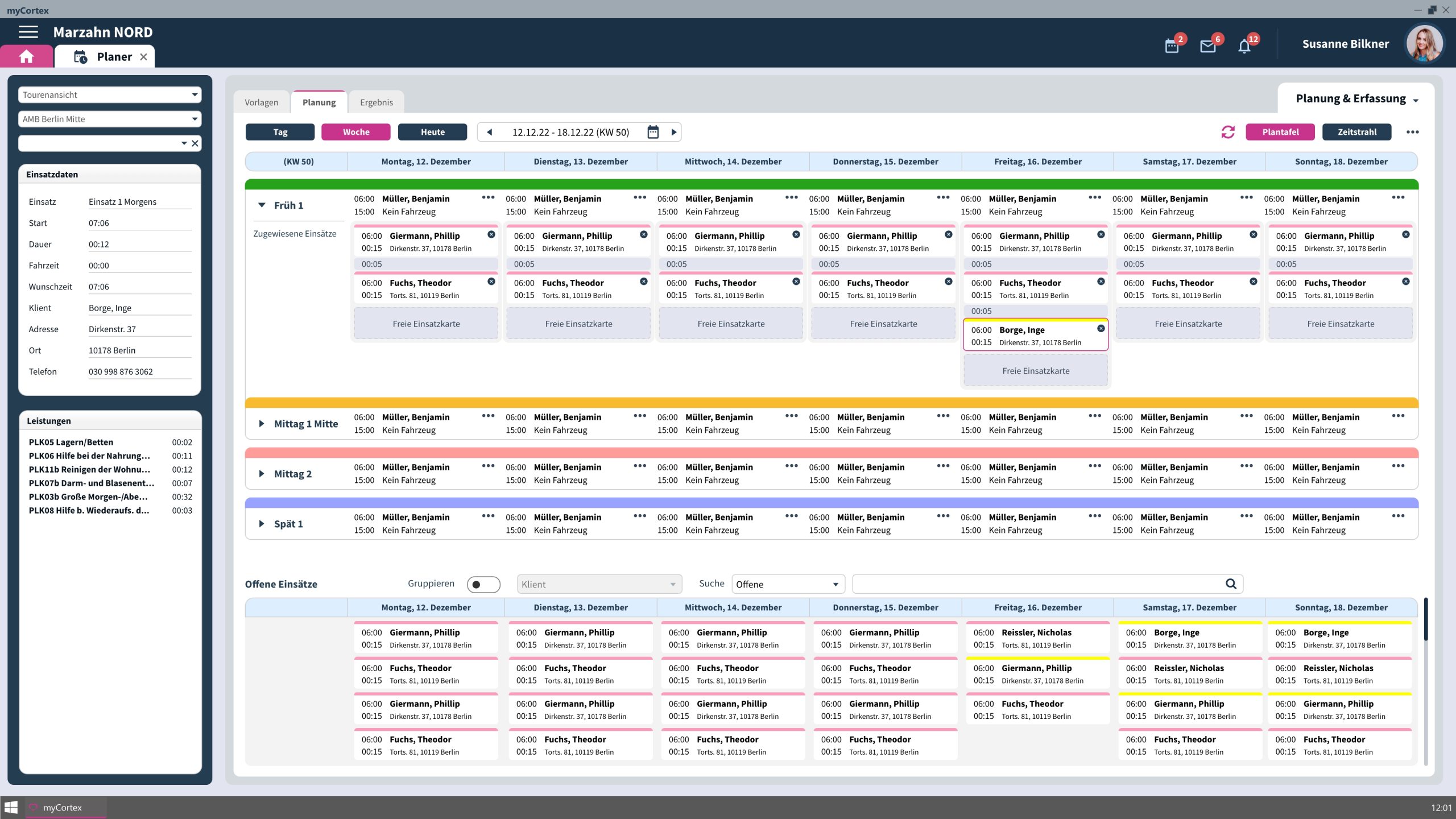Open the hamburger navigation menu
The image size is (1456, 819).
28,32
